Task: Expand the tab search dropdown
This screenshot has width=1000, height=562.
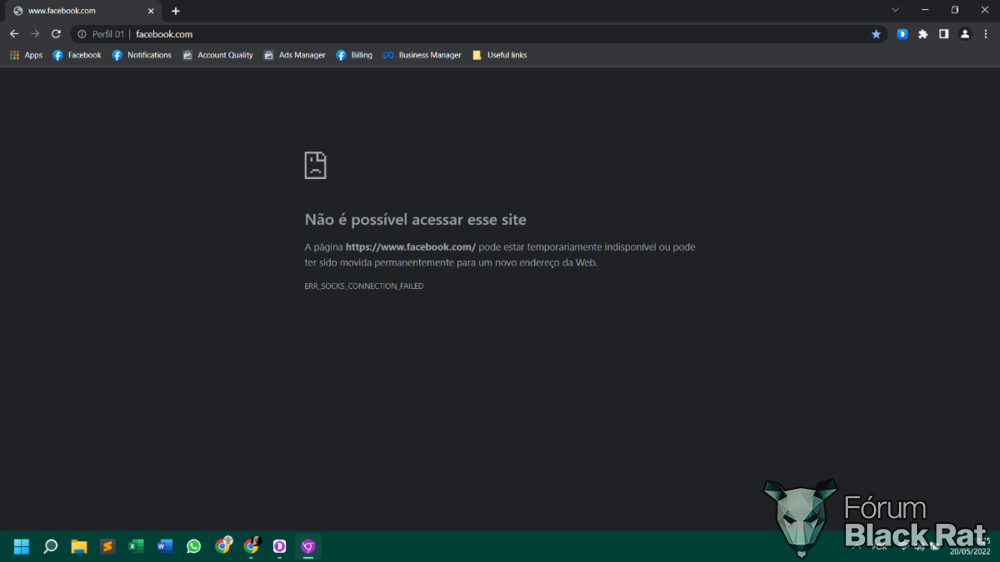Action: coord(895,10)
